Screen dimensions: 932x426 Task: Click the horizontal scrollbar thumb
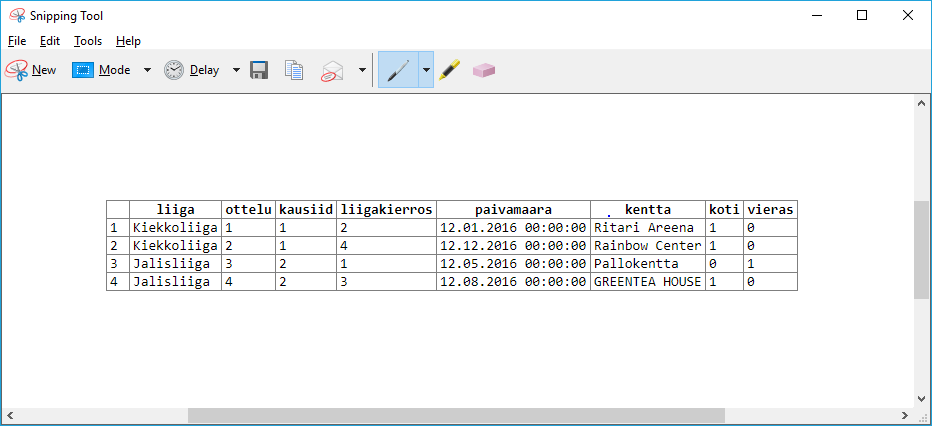[454, 415]
